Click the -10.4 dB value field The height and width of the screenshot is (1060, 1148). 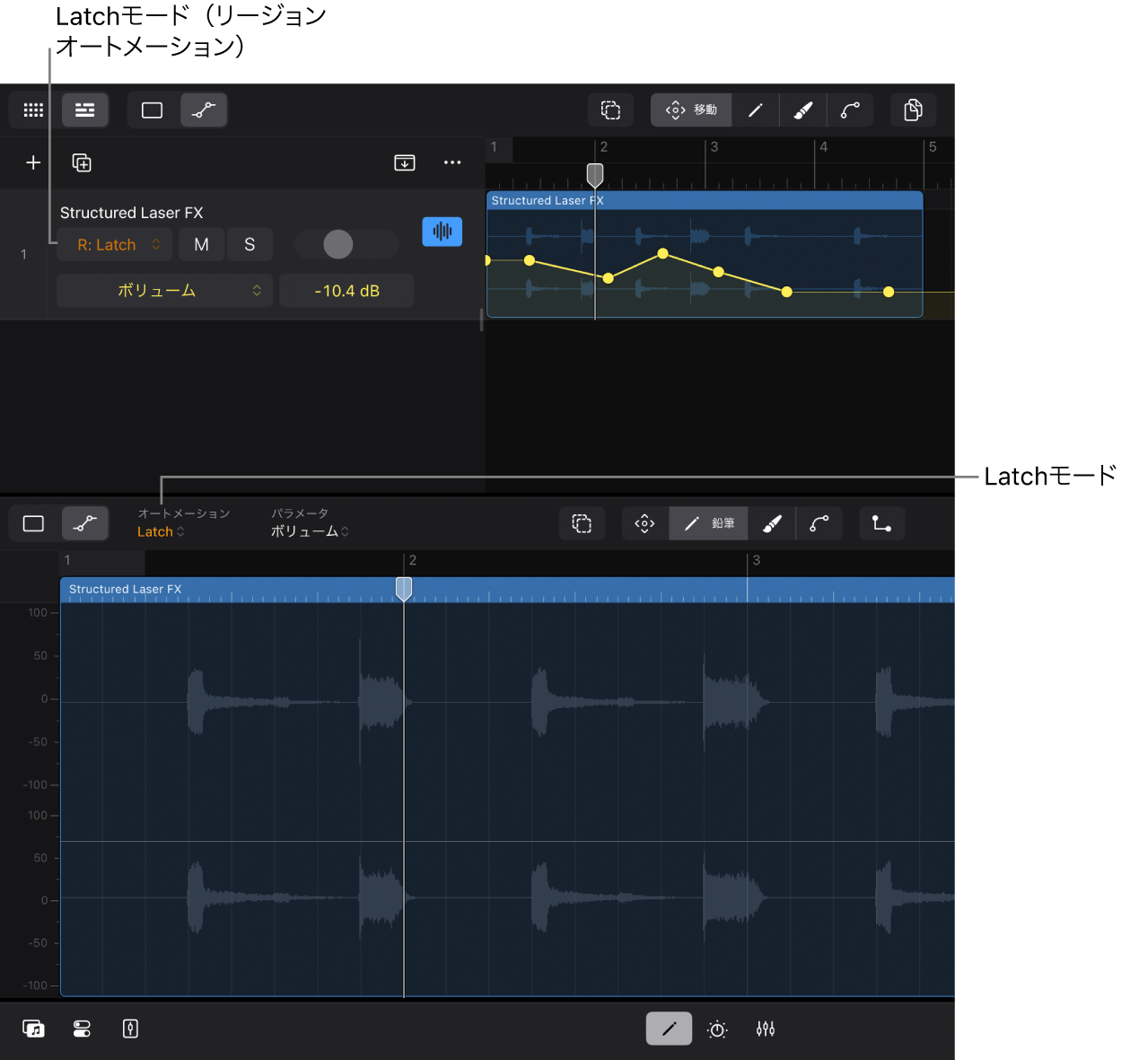point(346,291)
